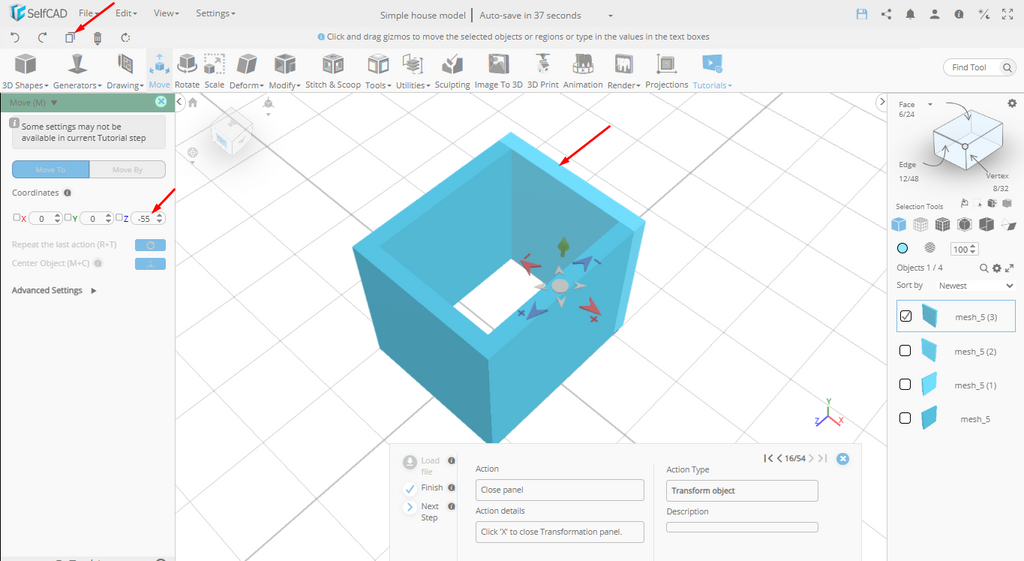The image size is (1024, 561).
Task: Open Image To 3D tool
Action: [x=498, y=71]
